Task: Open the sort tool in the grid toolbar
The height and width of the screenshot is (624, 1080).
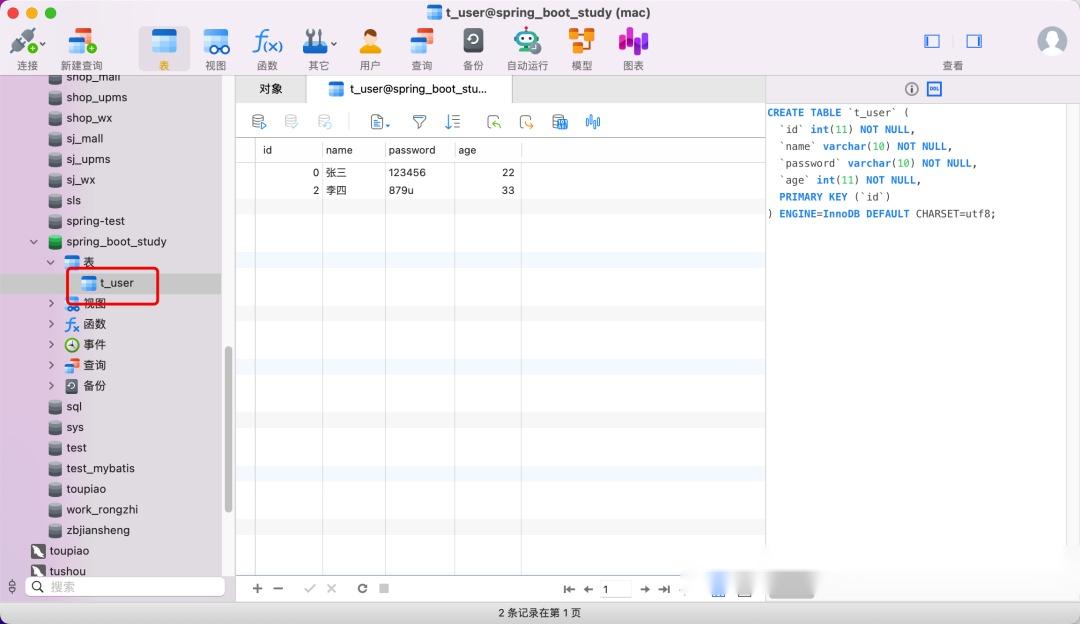Action: (452, 121)
